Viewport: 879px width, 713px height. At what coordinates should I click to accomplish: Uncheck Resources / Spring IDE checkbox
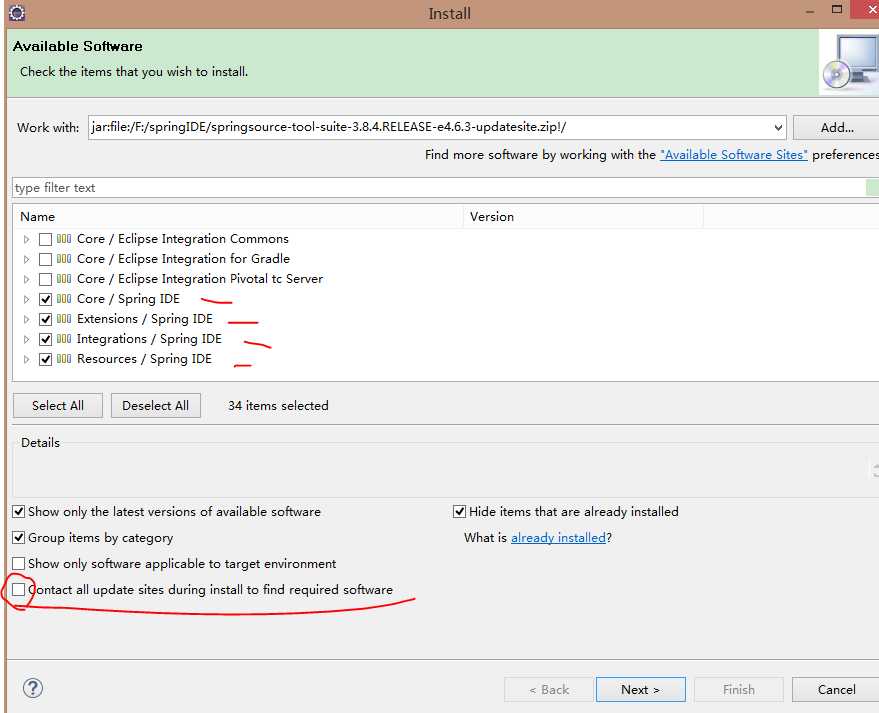pyautogui.click(x=45, y=359)
